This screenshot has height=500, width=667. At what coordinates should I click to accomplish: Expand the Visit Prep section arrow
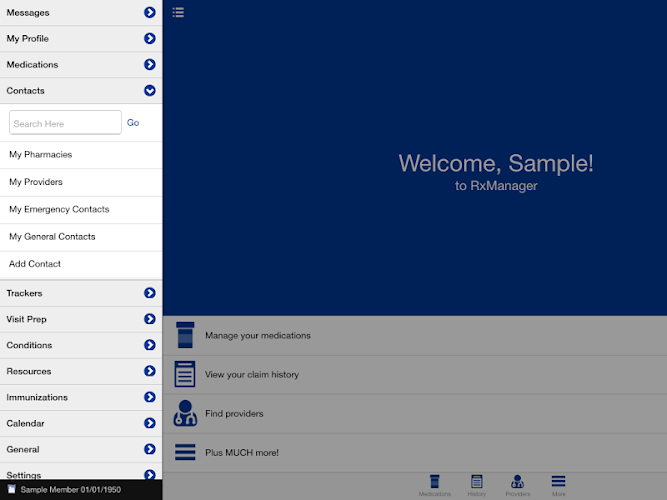coord(150,319)
